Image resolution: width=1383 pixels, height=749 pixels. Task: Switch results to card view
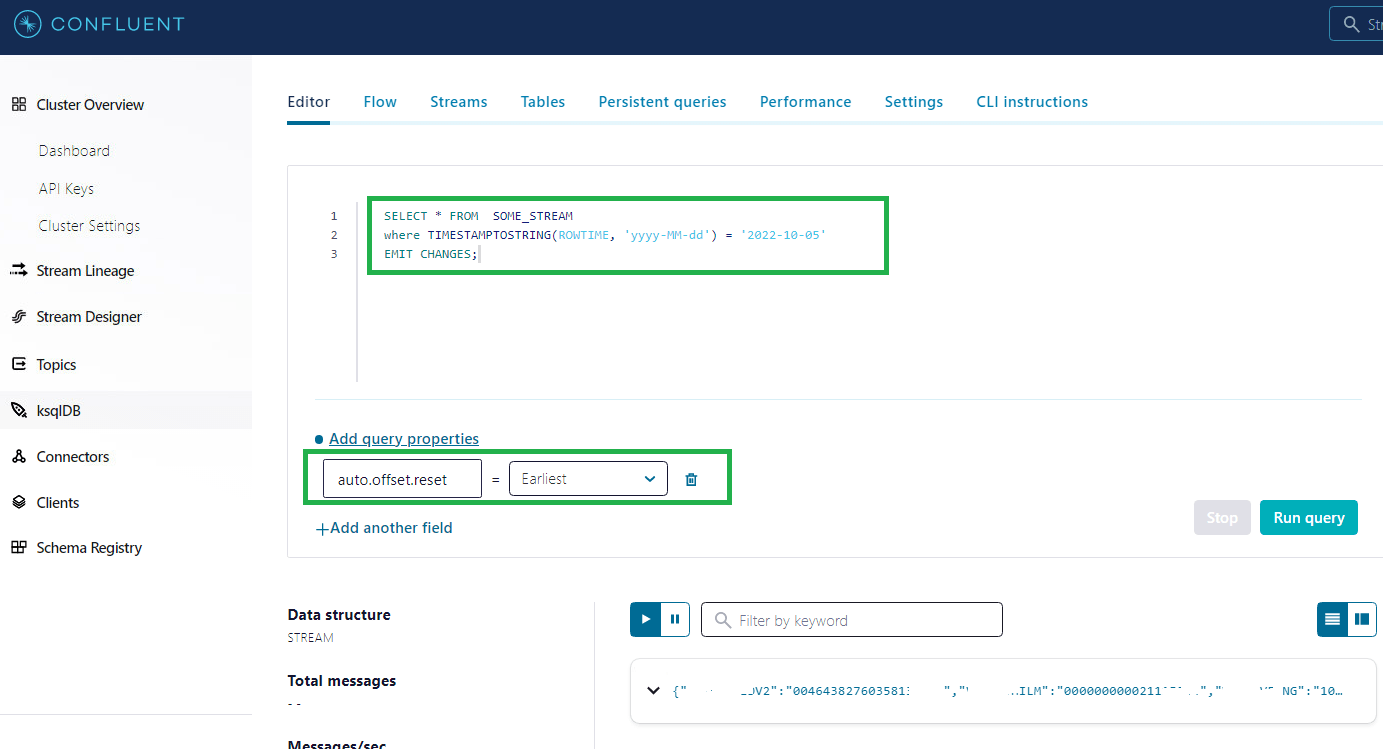tap(1362, 619)
